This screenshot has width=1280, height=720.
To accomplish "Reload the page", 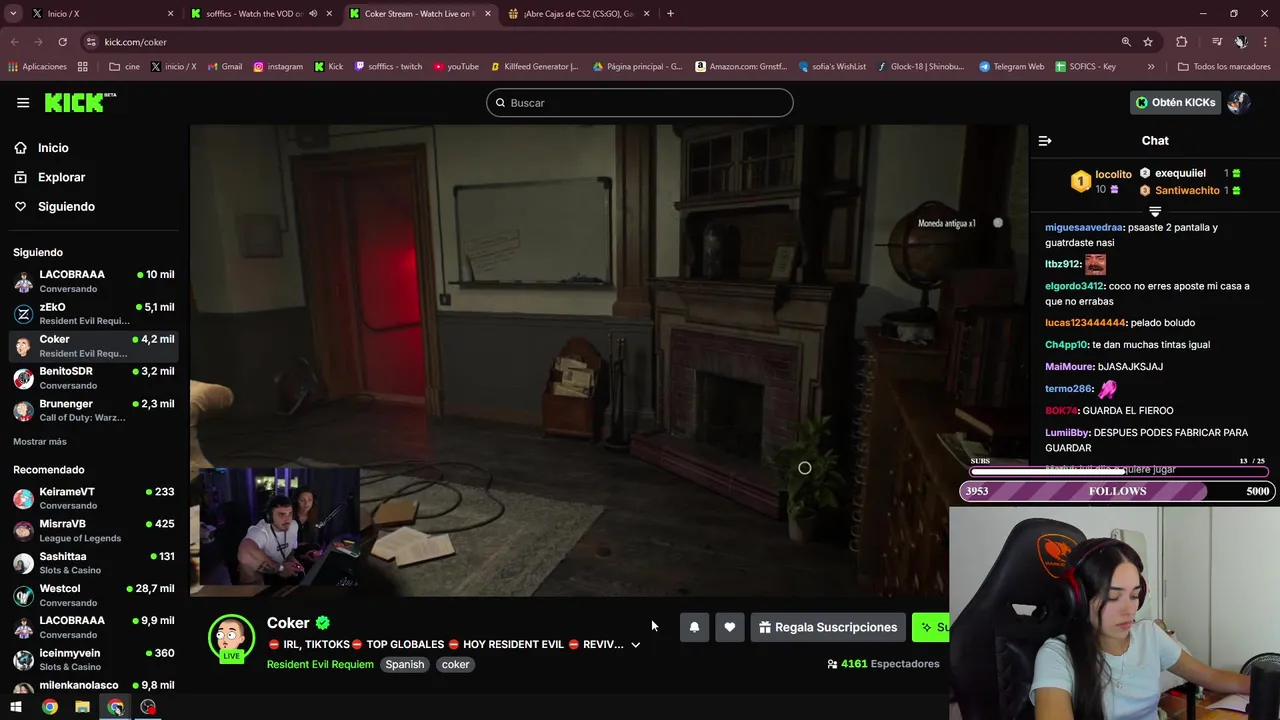I will coord(62,42).
